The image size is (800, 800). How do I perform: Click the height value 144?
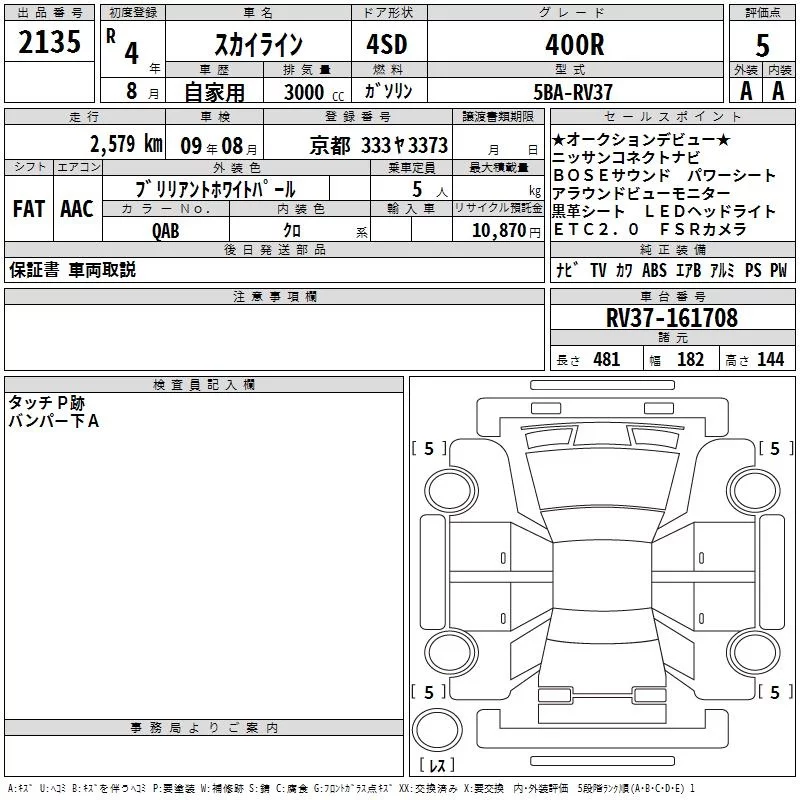click(770, 360)
